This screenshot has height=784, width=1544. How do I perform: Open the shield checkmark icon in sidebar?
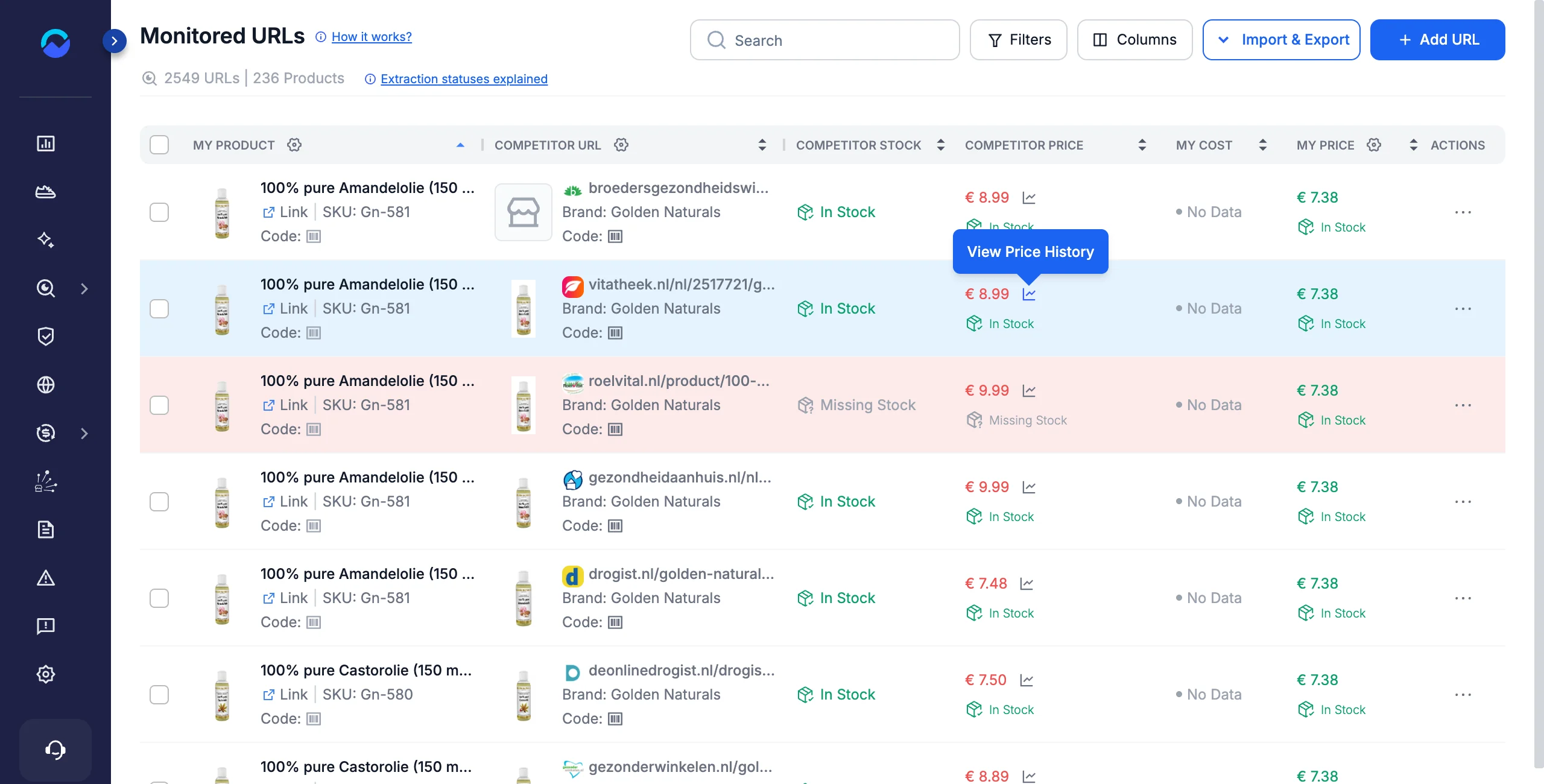click(x=46, y=337)
